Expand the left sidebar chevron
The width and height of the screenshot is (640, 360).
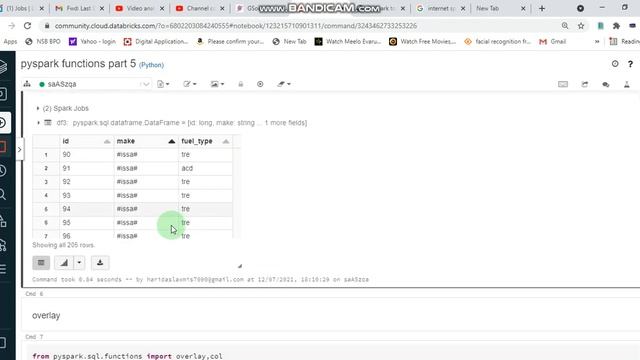(x=19, y=150)
